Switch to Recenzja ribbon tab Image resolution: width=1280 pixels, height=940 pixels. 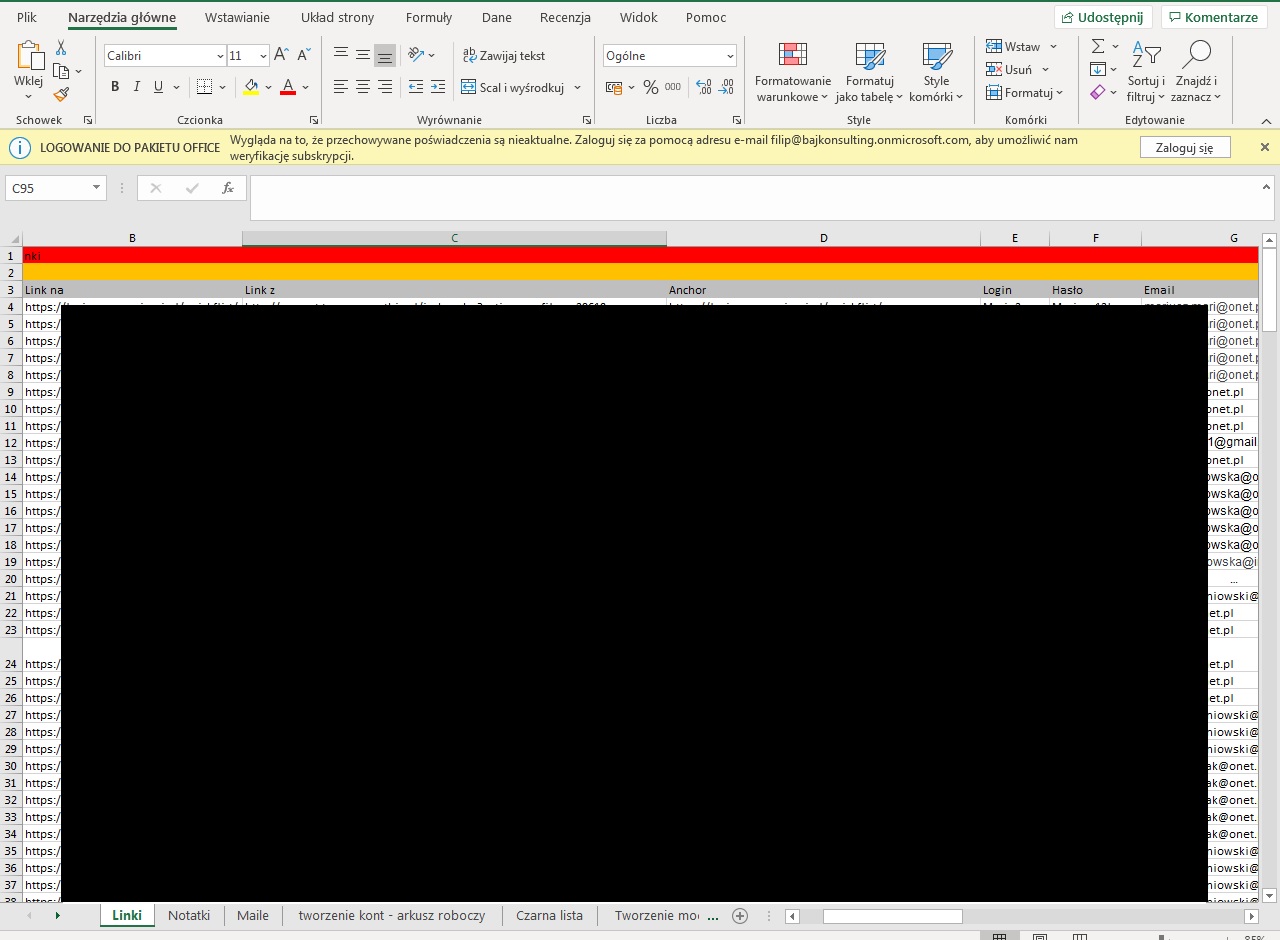565,18
